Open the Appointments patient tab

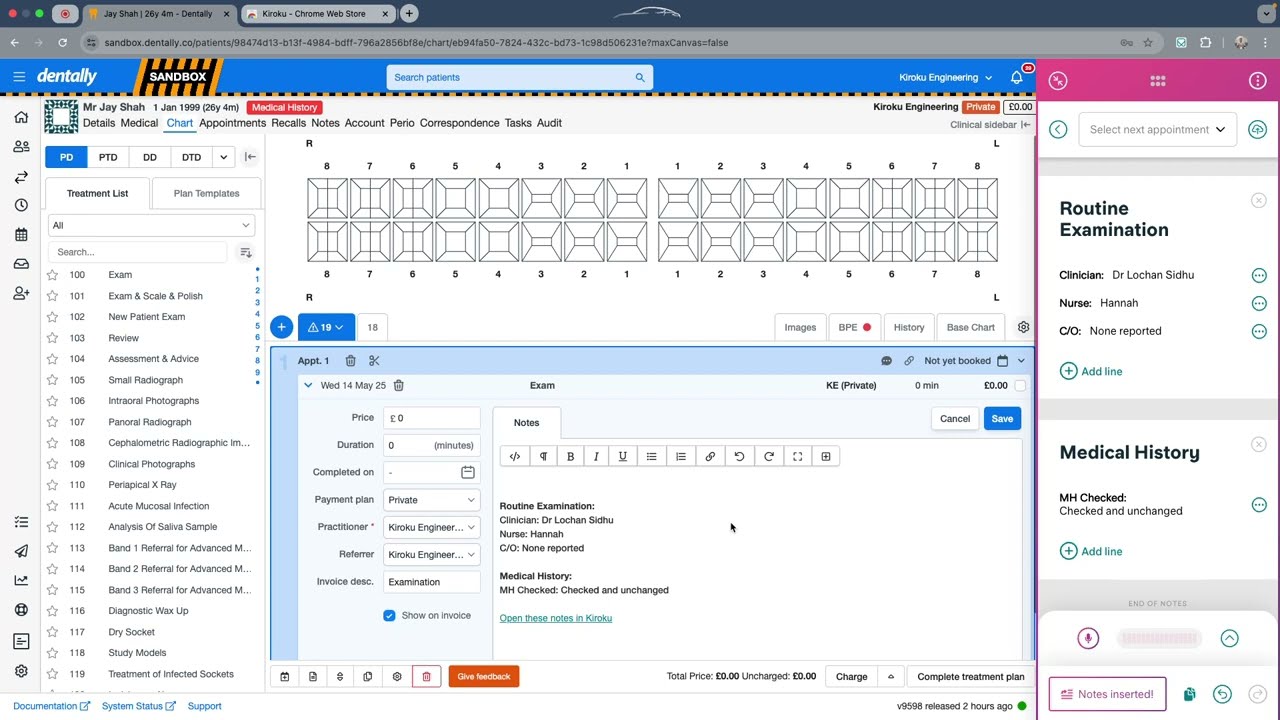(232, 123)
